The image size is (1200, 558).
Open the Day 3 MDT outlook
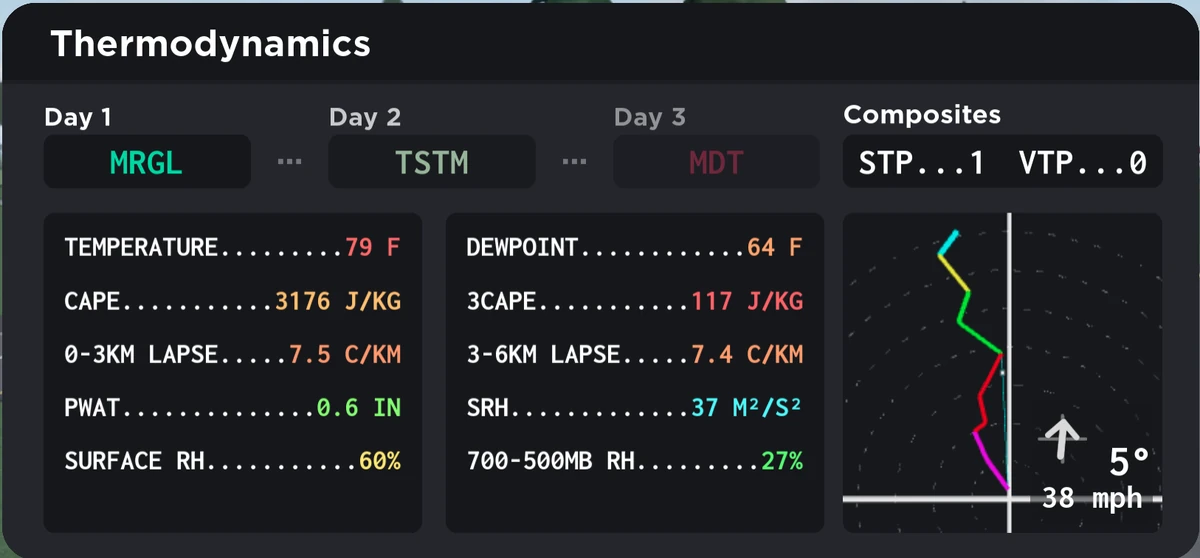(x=716, y=162)
